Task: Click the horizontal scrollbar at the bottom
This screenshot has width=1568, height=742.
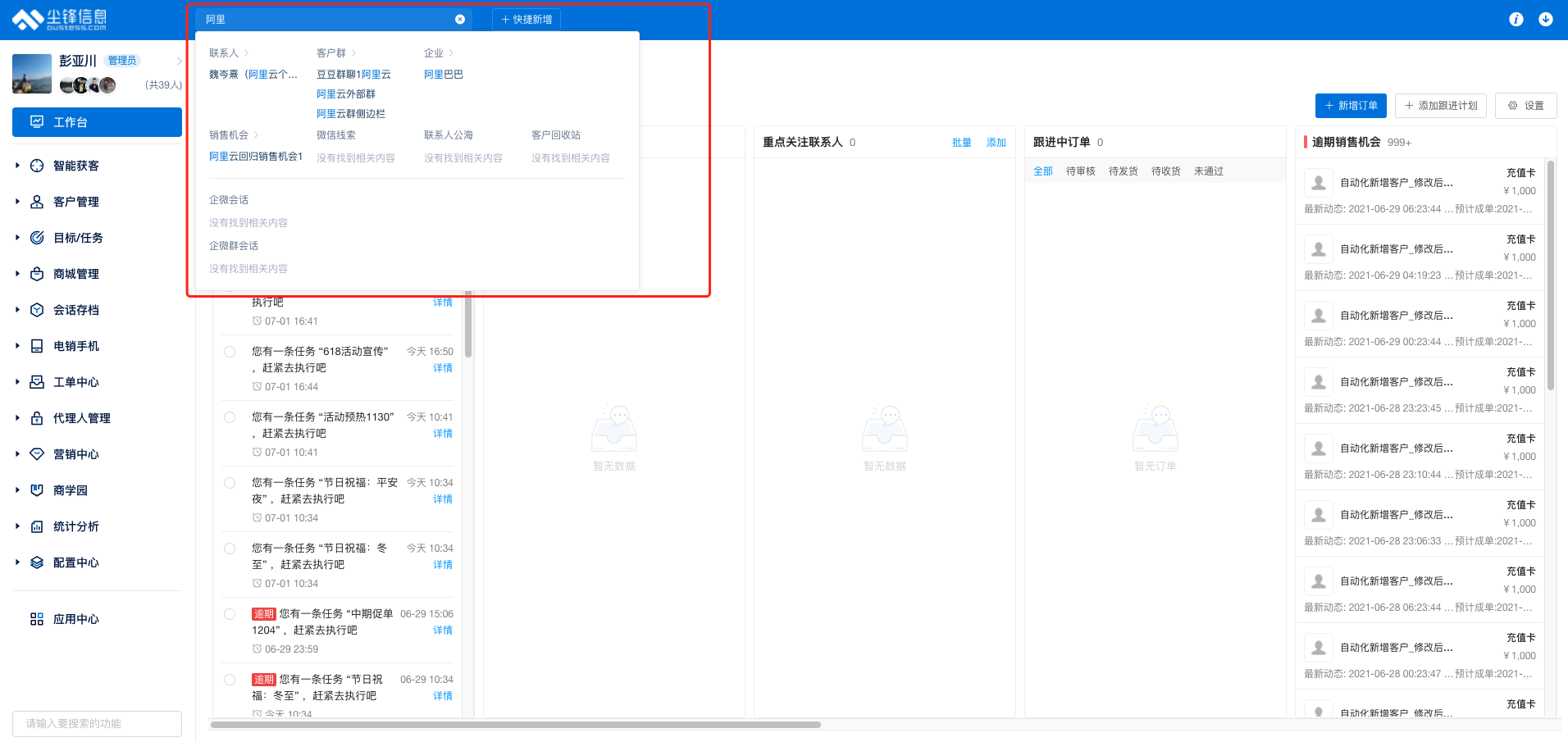Action: coord(516,725)
